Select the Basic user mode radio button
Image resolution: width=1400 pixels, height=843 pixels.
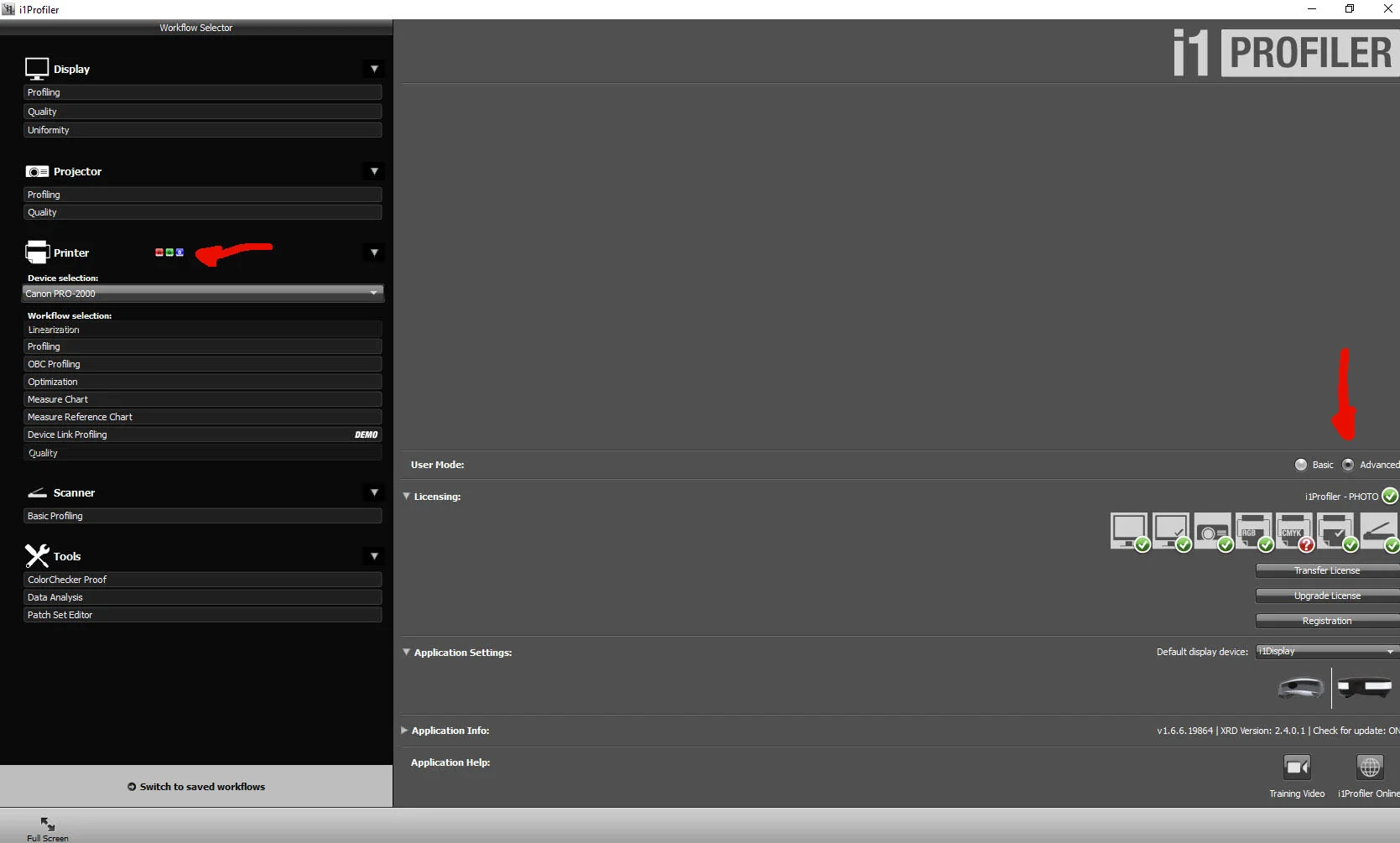1300,464
